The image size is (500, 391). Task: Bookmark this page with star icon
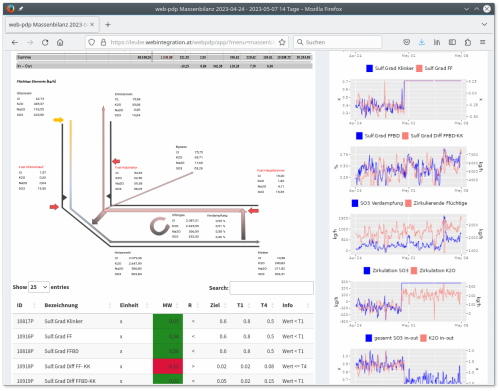click(282, 42)
